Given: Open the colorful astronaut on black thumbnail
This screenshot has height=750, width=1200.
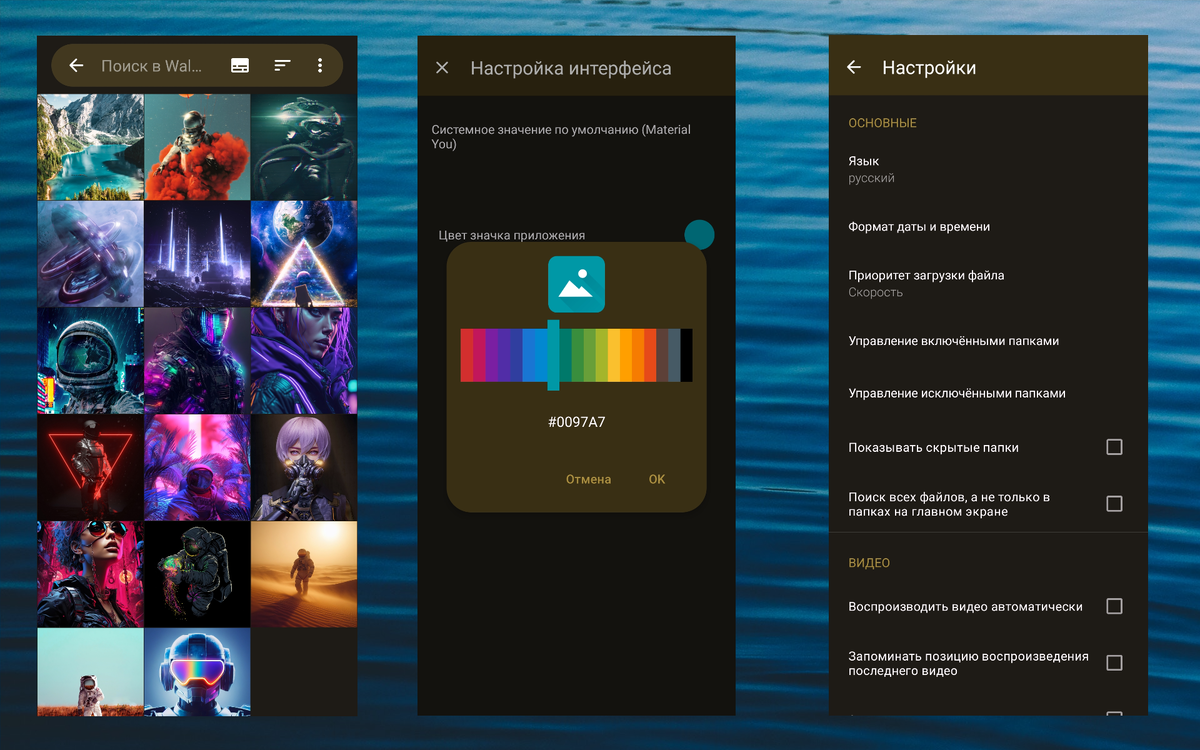Looking at the screenshot, I should coord(197,574).
